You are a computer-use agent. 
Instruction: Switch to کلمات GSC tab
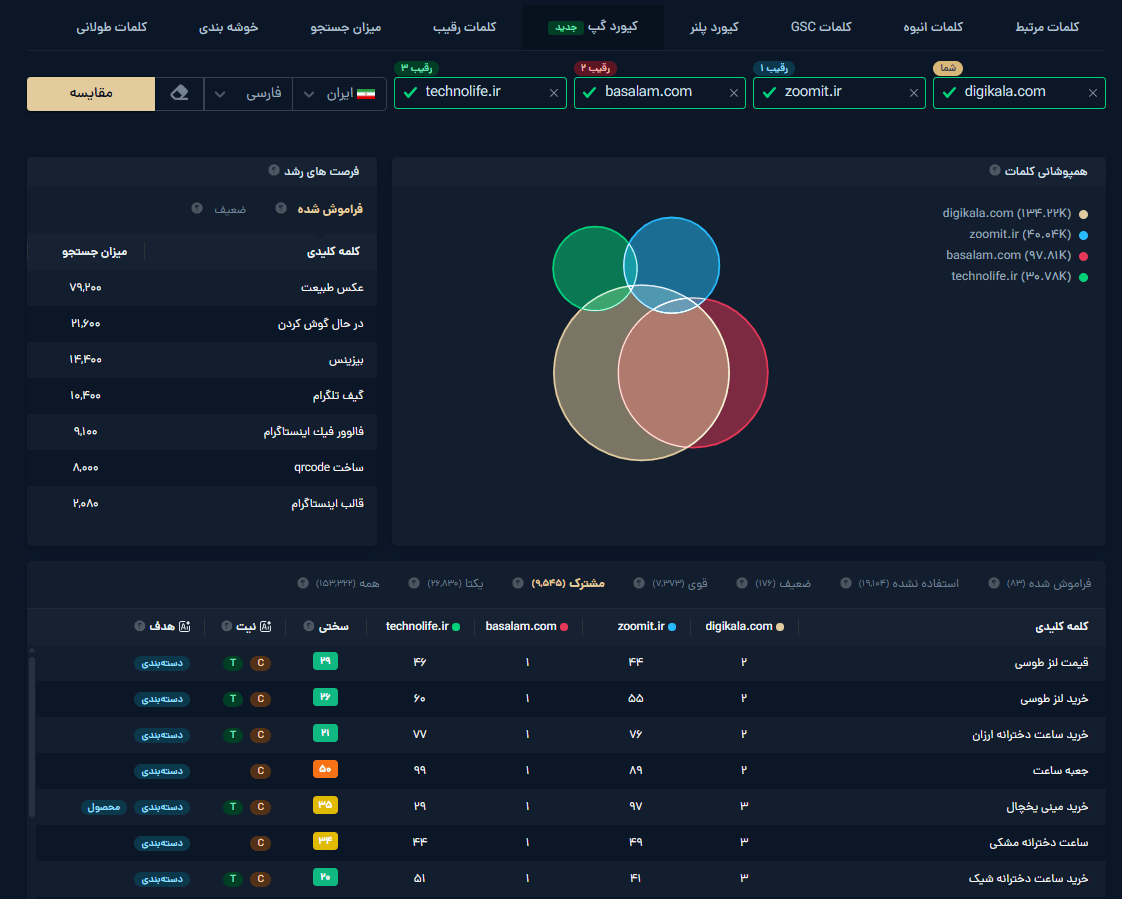click(821, 26)
